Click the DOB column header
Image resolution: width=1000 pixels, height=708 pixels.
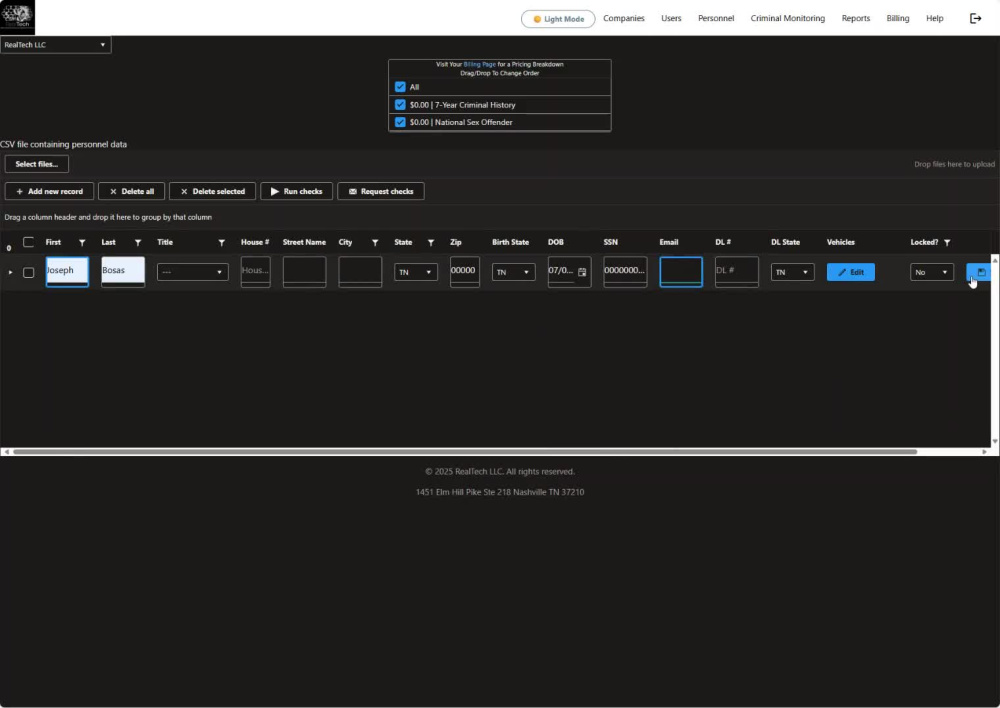(x=555, y=242)
